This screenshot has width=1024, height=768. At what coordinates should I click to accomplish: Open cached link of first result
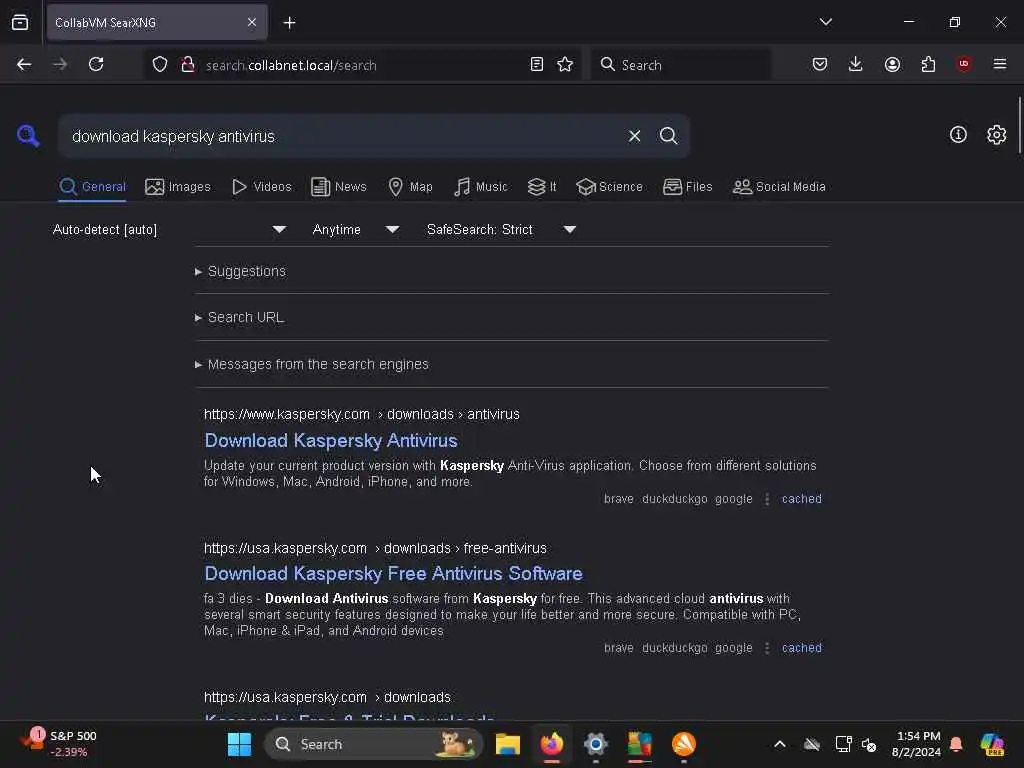pos(801,499)
